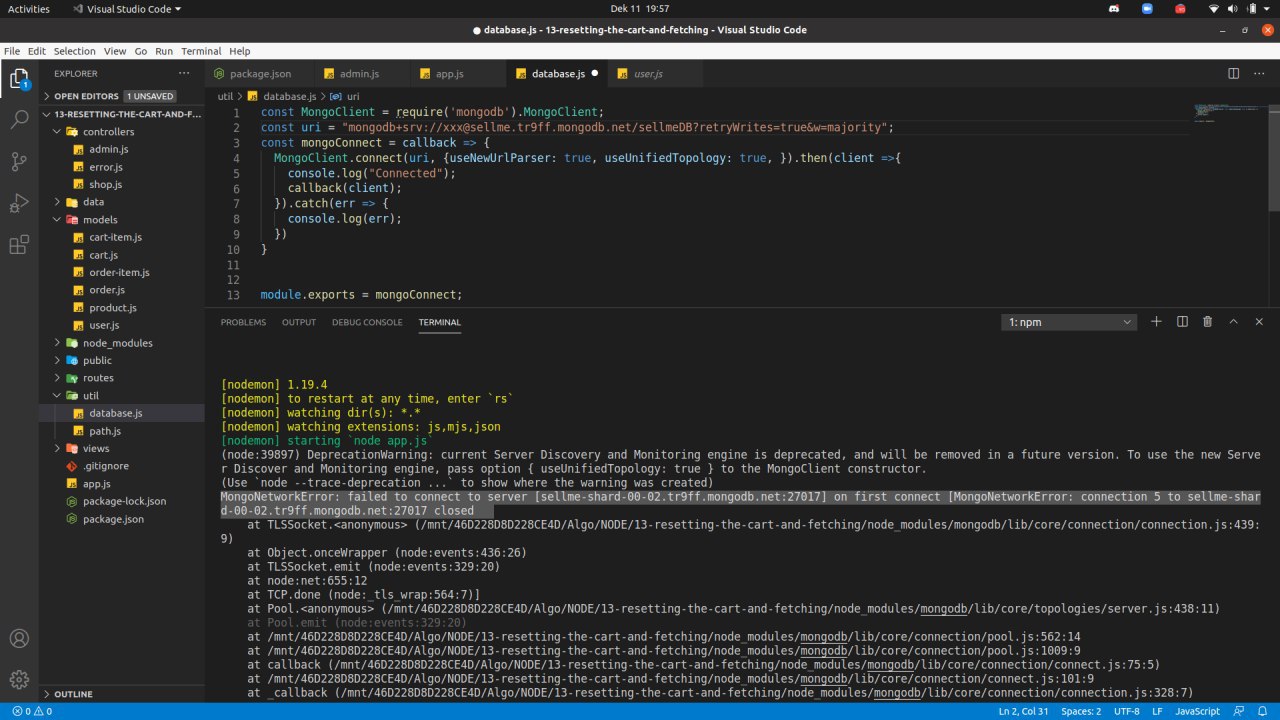Kill the terminal with trash icon

tap(1207, 322)
